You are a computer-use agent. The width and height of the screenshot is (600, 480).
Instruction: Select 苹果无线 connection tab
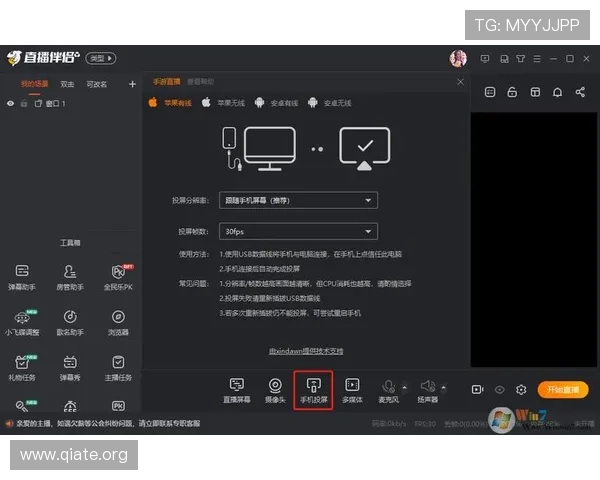click(x=223, y=103)
